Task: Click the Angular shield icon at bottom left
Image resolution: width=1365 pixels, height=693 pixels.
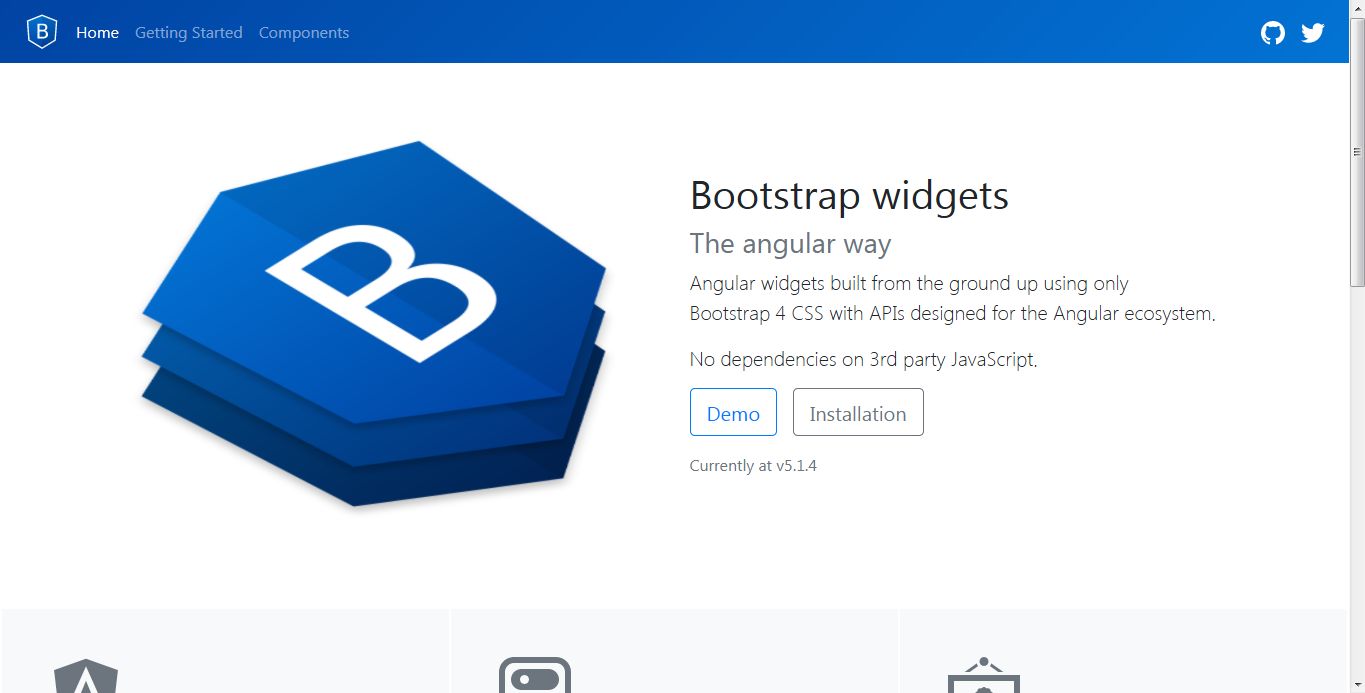Action: tap(84, 680)
